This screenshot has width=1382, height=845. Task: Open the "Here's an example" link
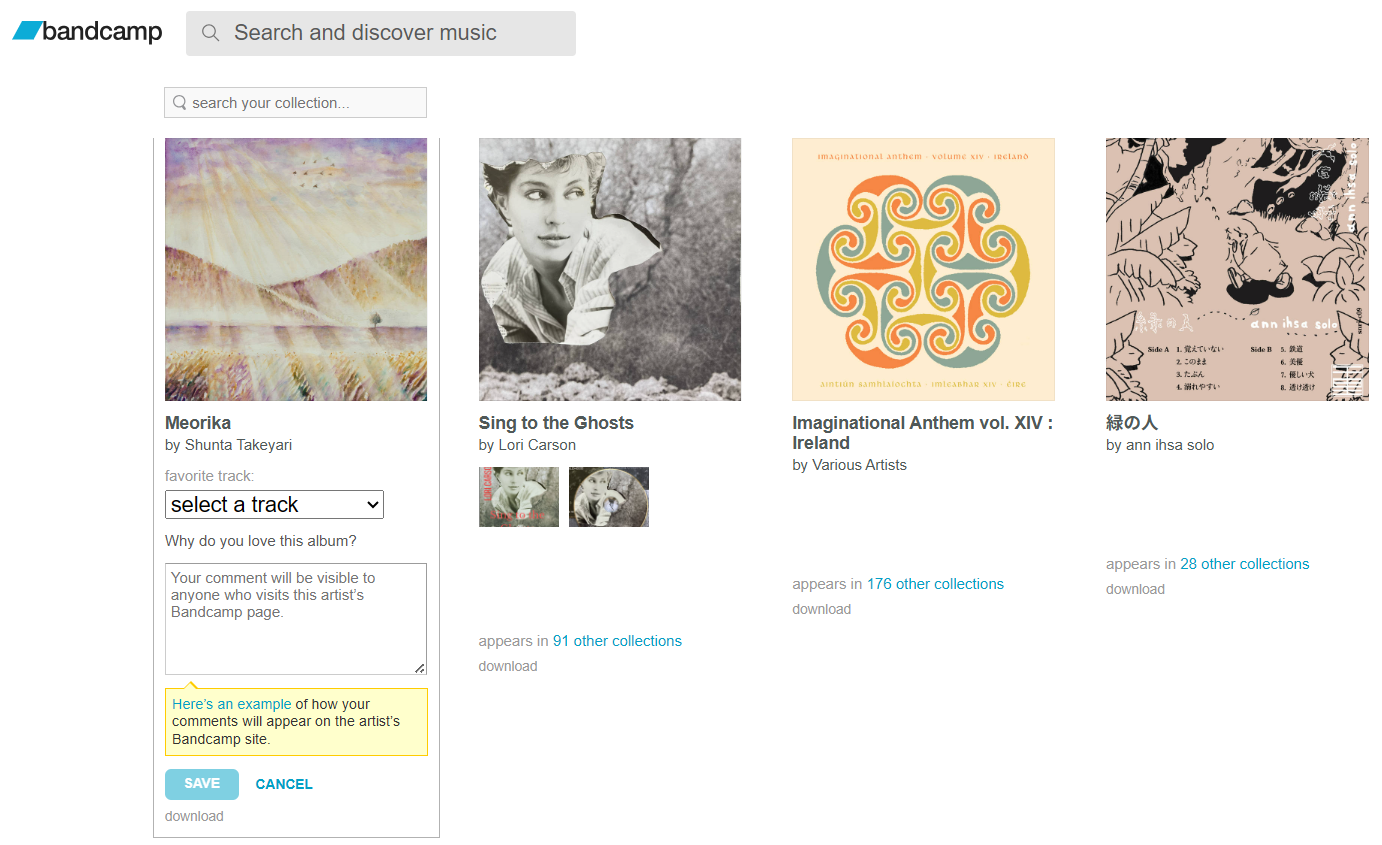point(231,704)
